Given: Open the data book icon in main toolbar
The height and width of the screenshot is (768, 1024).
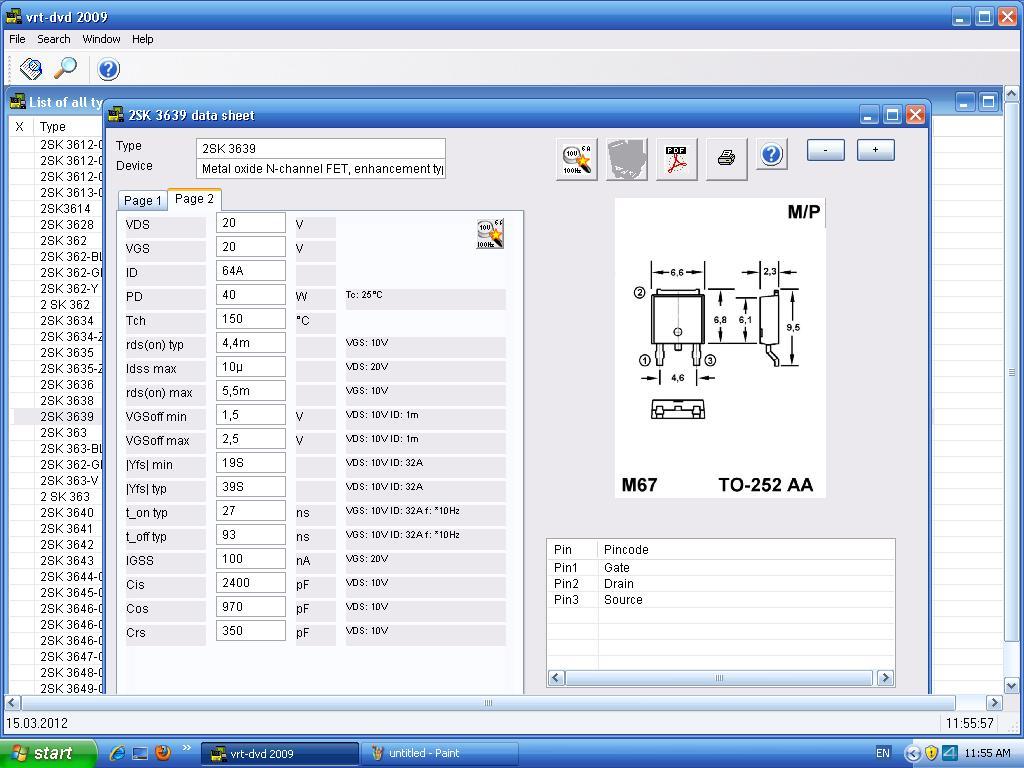Looking at the screenshot, I should (31, 68).
